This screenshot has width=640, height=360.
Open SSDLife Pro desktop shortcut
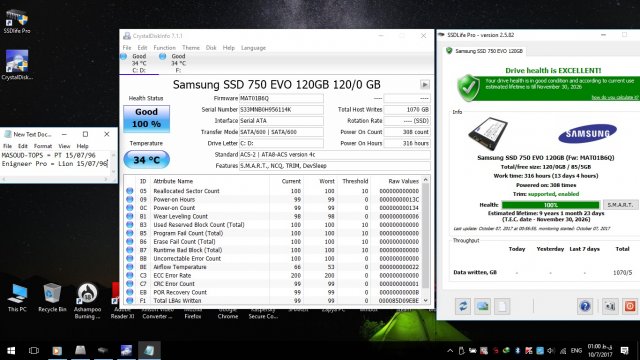click(x=17, y=21)
